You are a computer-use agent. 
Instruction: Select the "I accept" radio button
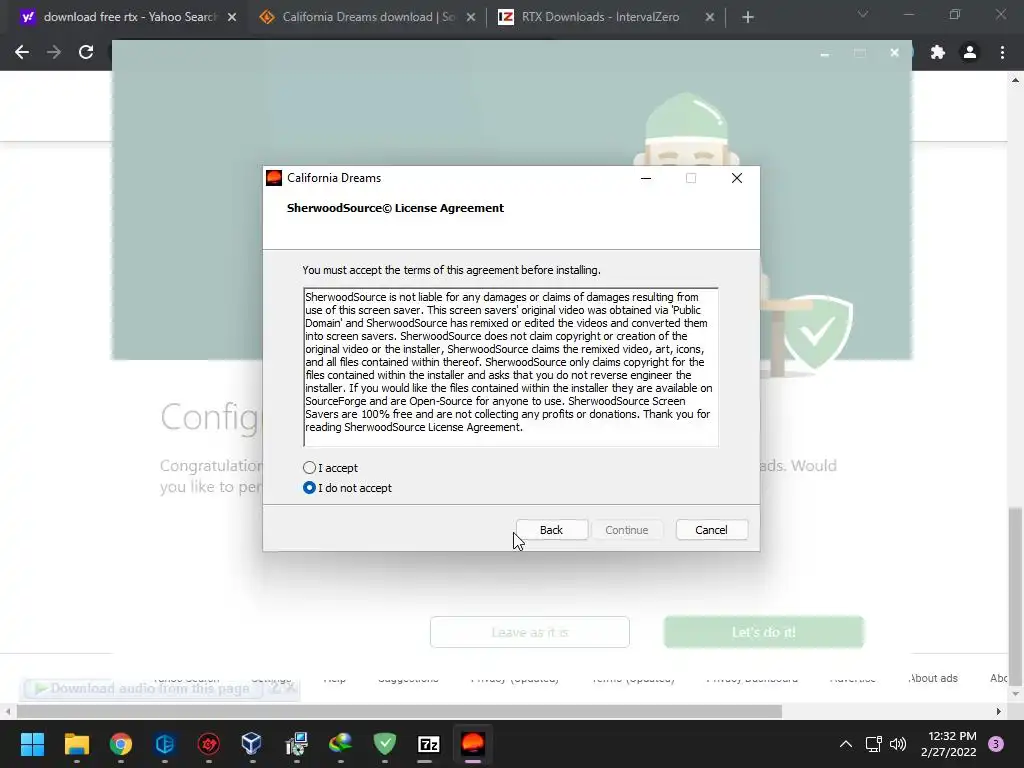(x=310, y=468)
